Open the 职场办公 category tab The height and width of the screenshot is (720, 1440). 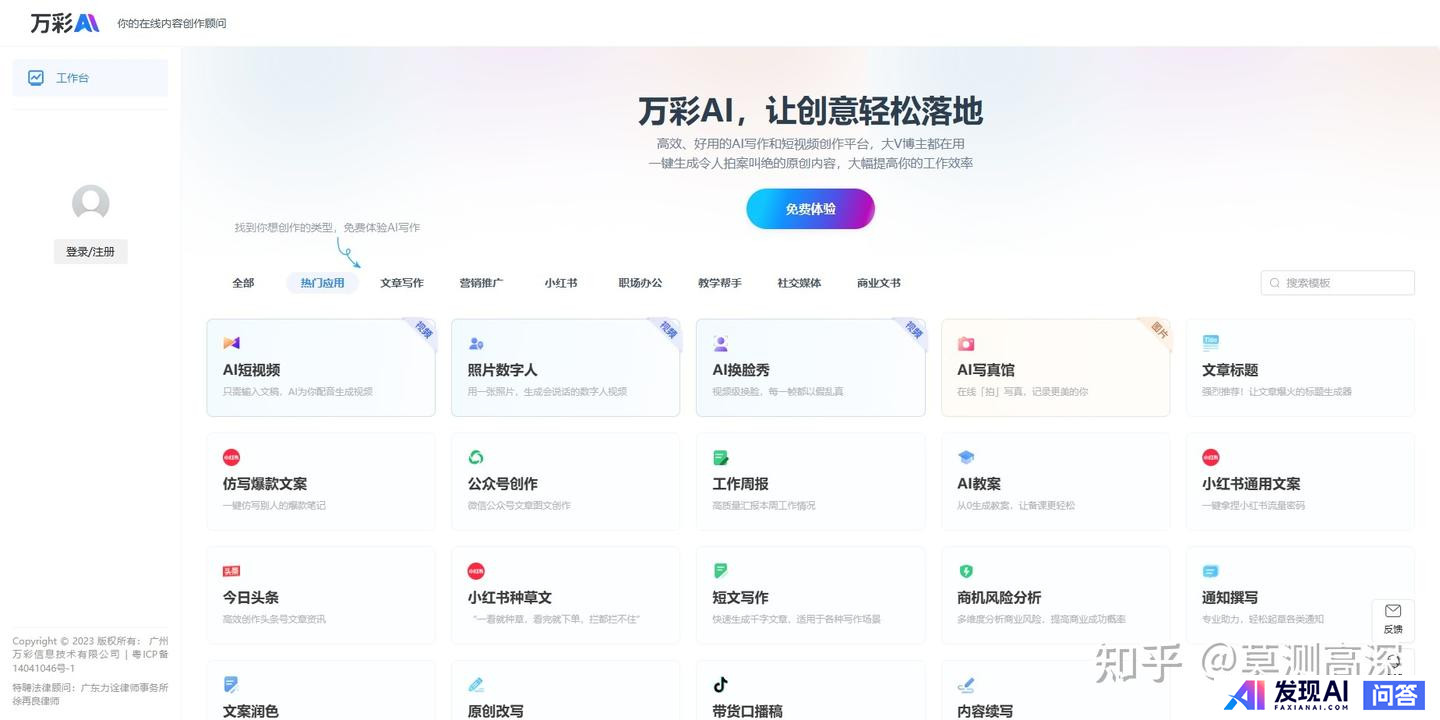pos(640,283)
